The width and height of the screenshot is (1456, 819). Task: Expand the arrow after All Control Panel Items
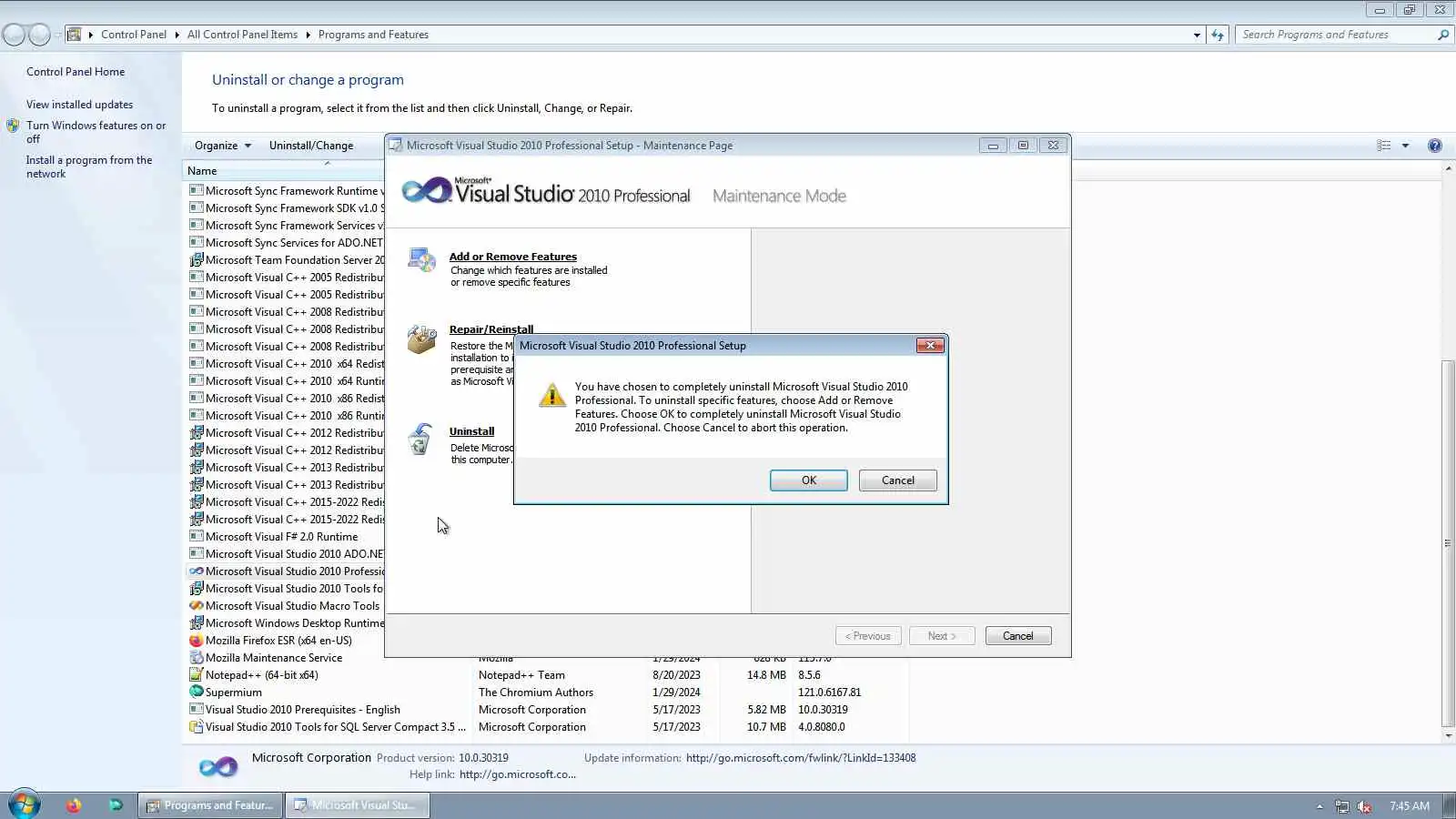pyautogui.click(x=308, y=35)
